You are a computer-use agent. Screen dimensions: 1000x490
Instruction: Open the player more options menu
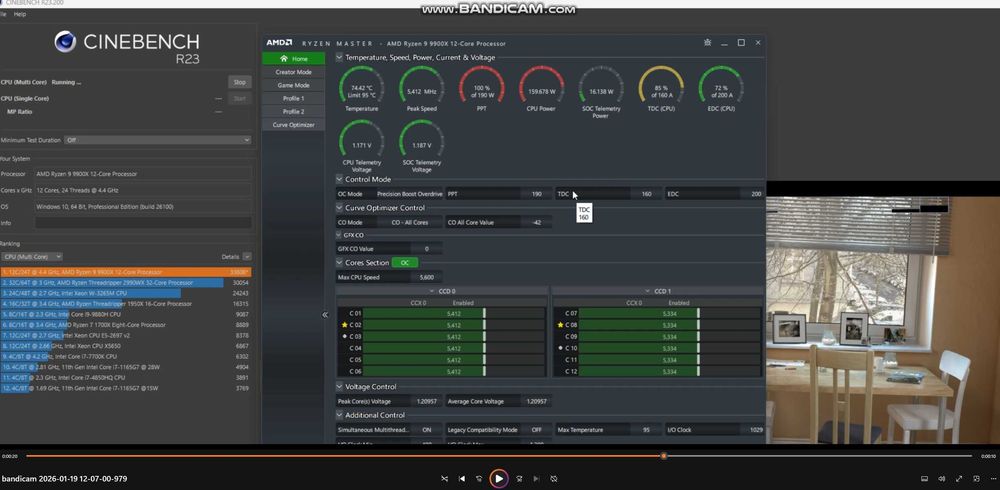[x=993, y=479]
